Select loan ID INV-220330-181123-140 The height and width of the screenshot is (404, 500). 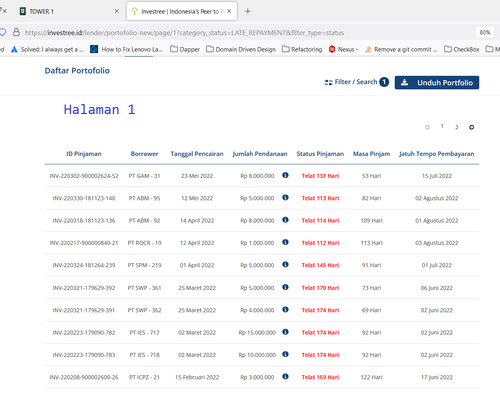(x=84, y=198)
